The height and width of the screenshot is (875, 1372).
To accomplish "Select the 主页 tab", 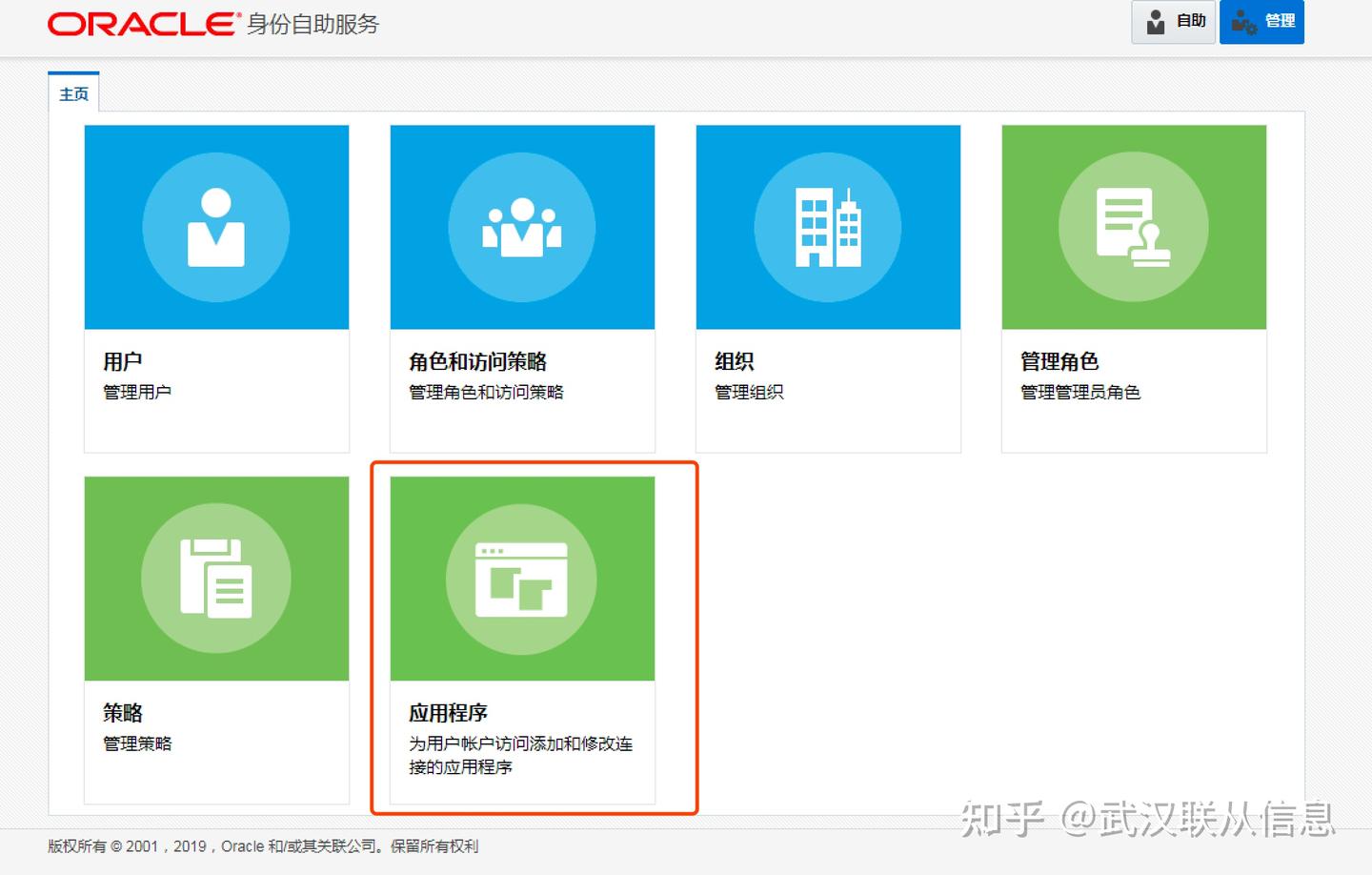I will coord(74,93).
